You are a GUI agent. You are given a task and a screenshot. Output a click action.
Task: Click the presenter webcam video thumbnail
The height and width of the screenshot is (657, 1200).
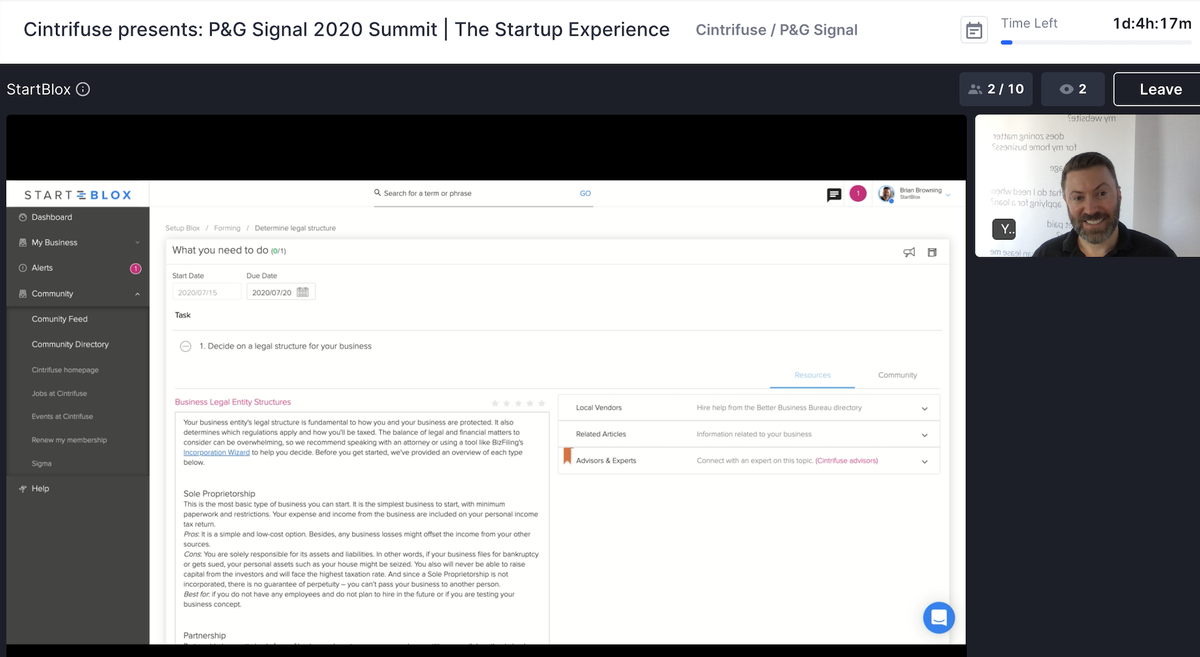click(1087, 185)
